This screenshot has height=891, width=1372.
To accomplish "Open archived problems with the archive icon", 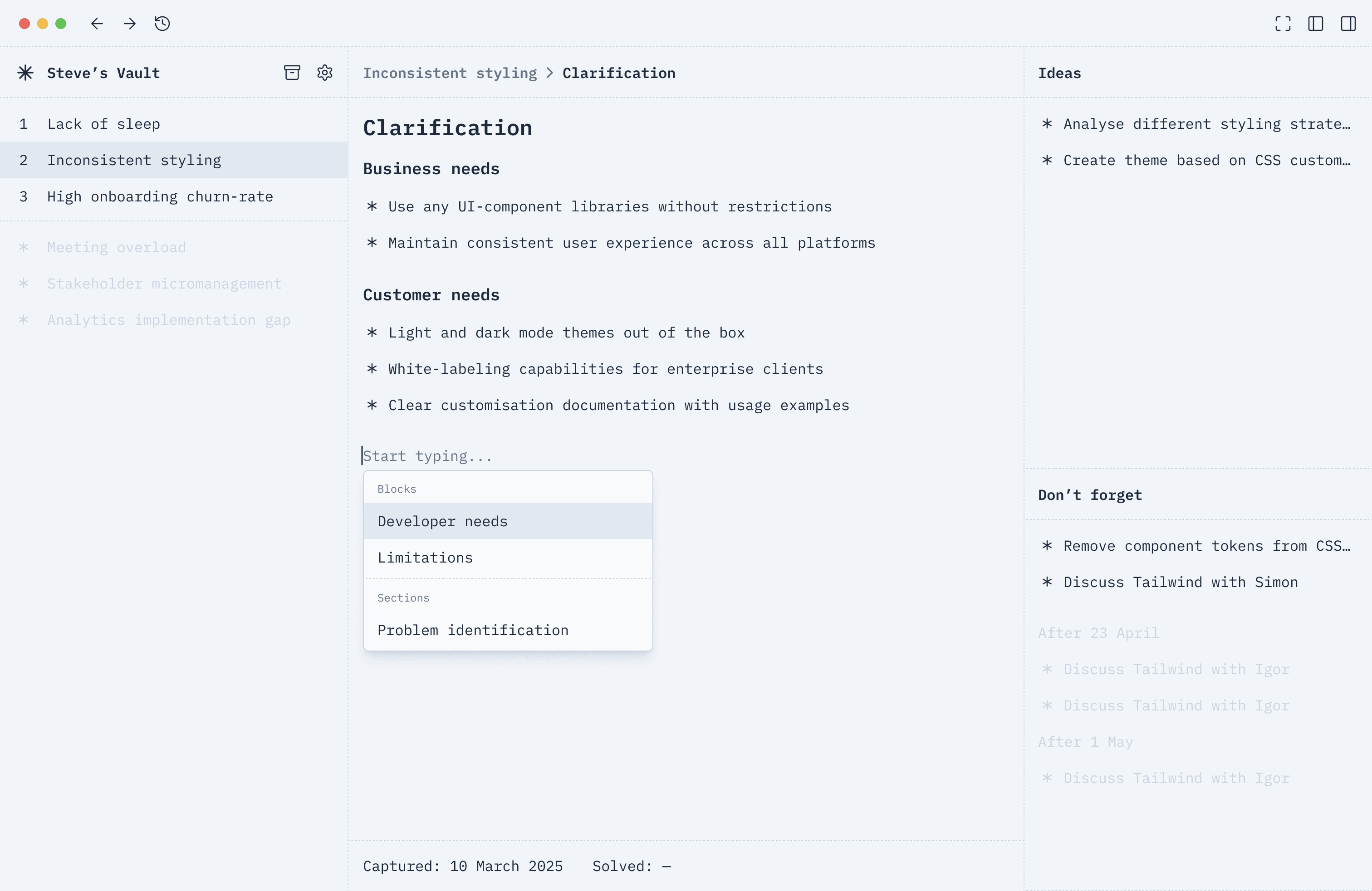I will [x=292, y=73].
